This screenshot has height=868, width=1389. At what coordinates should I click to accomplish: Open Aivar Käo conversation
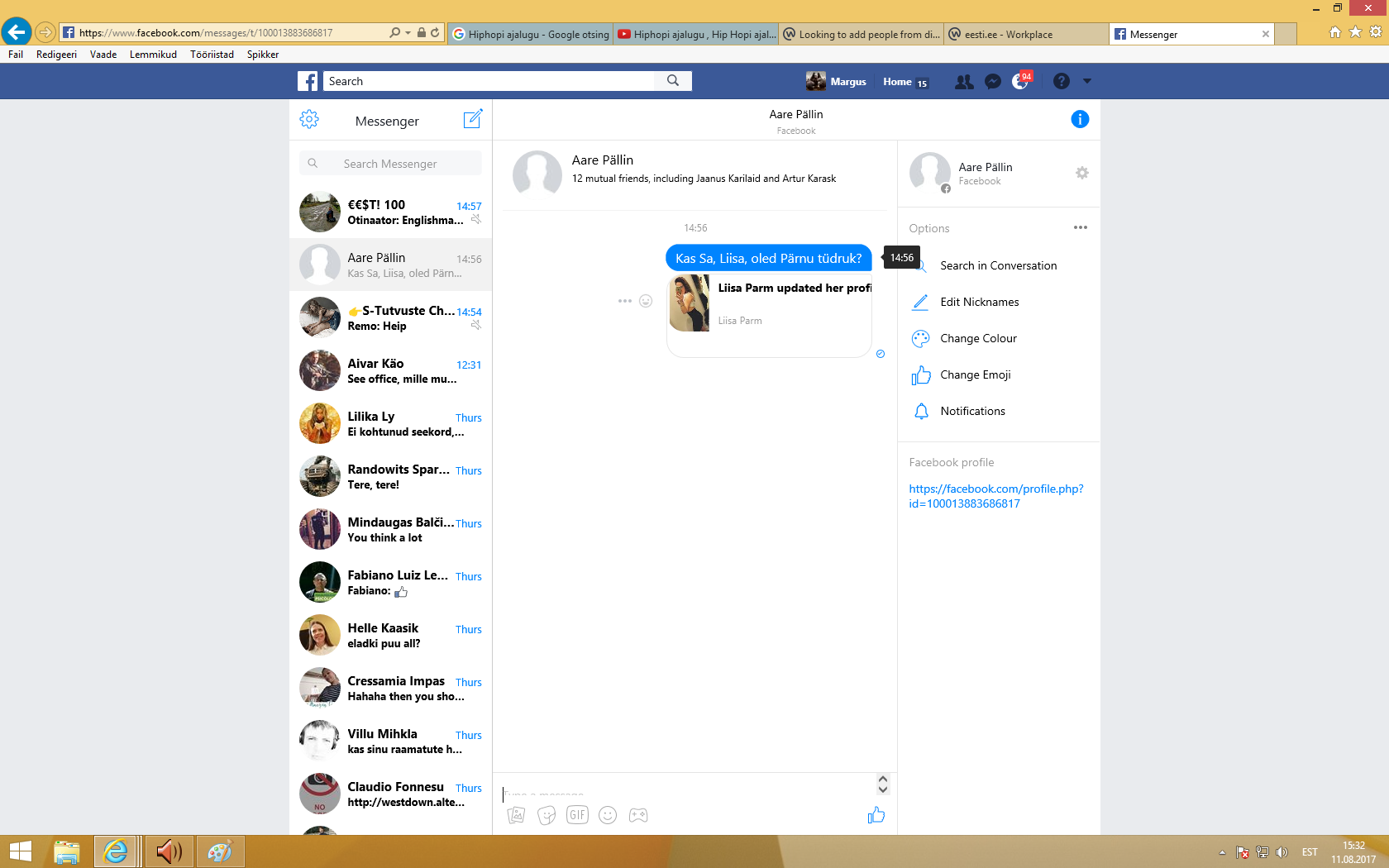tap(390, 370)
